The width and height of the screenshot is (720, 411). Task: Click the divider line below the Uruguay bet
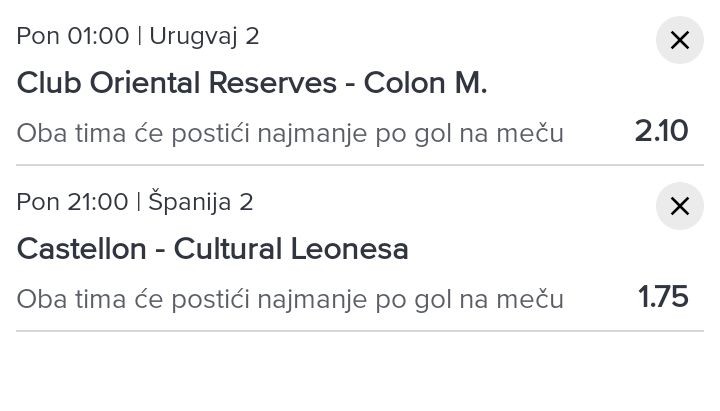(x=360, y=165)
